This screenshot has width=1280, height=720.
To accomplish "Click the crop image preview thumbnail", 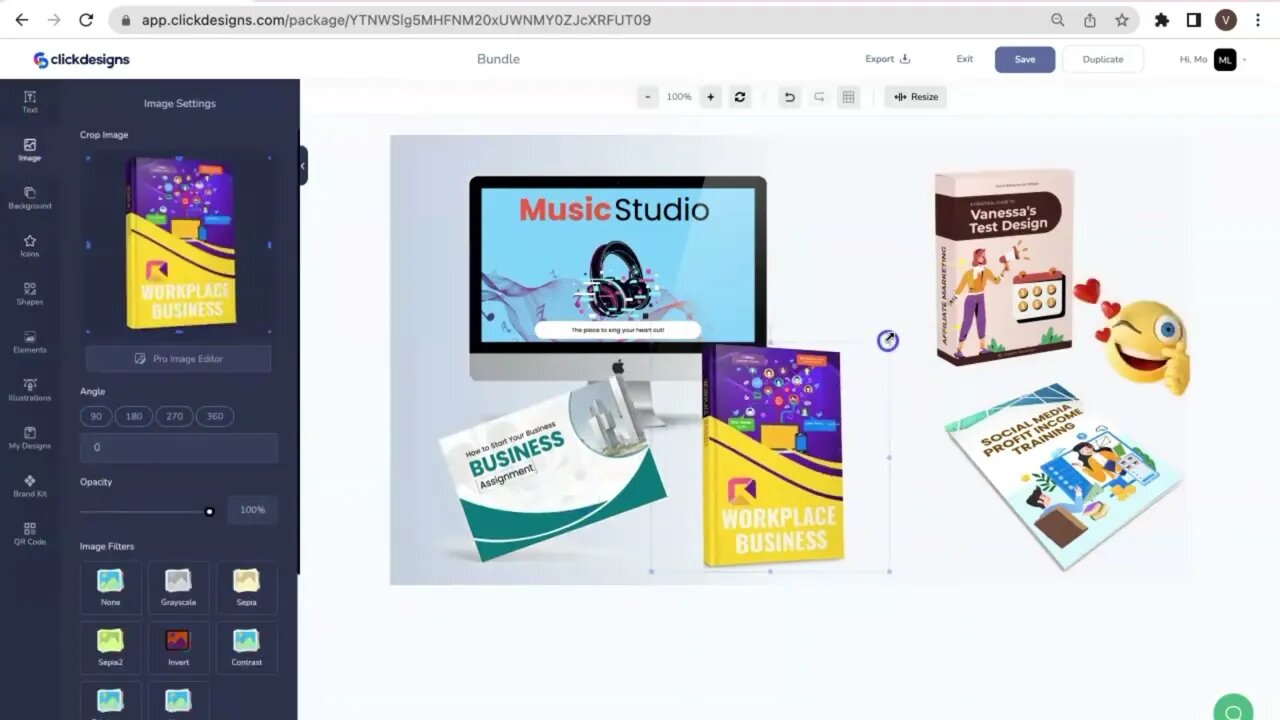I will [x=179, y=243].
